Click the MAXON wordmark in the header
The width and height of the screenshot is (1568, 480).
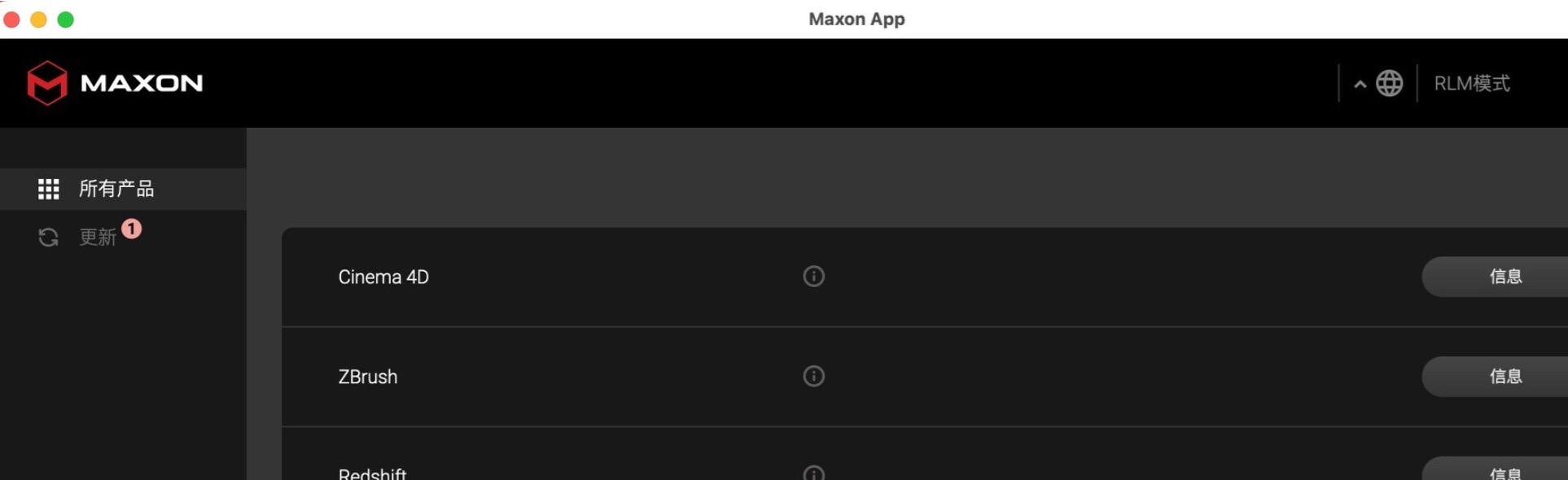point(142,83)
